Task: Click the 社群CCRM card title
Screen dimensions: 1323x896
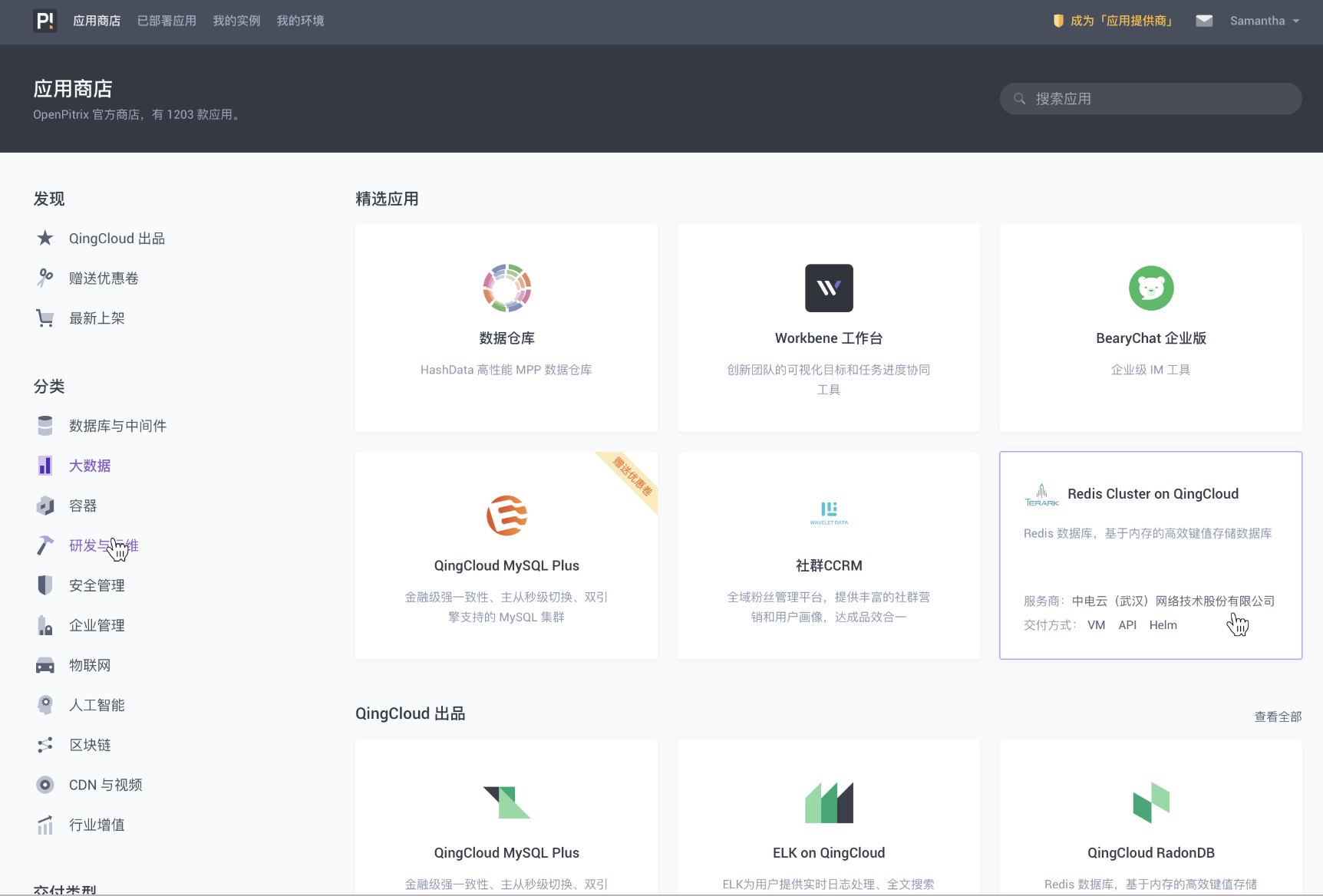Action: click(x=829, y=565)
